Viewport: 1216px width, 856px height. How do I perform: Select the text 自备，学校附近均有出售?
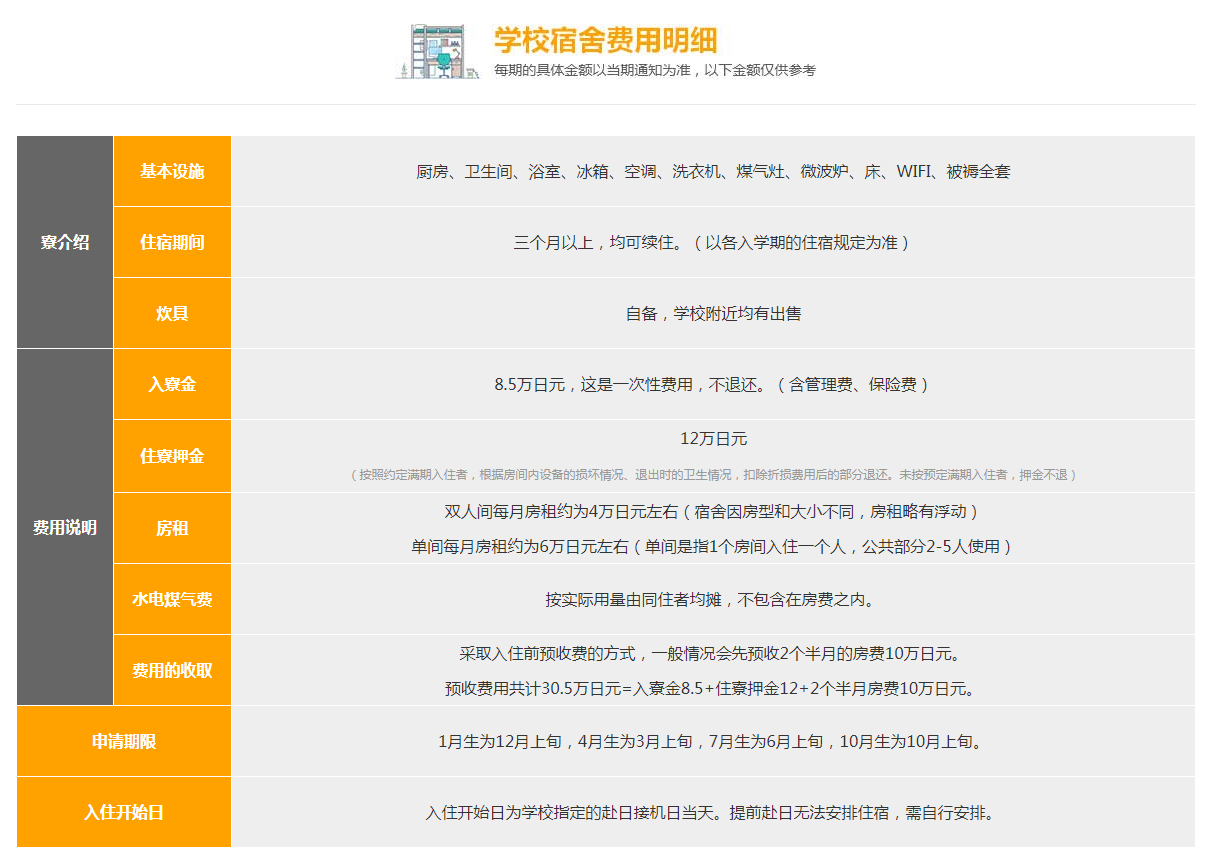(x=713, y=314)
